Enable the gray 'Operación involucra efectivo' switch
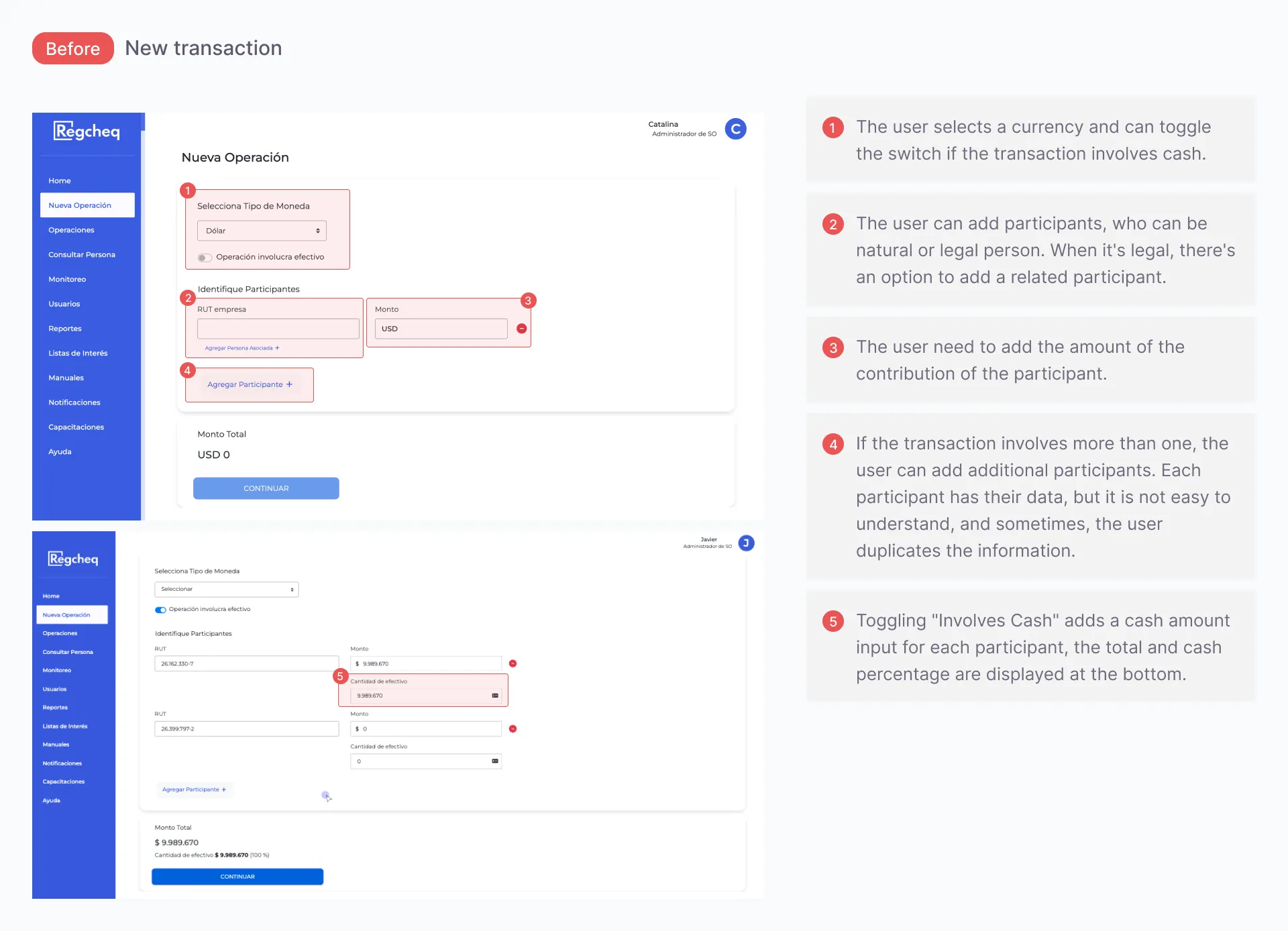 pos(205,258)
